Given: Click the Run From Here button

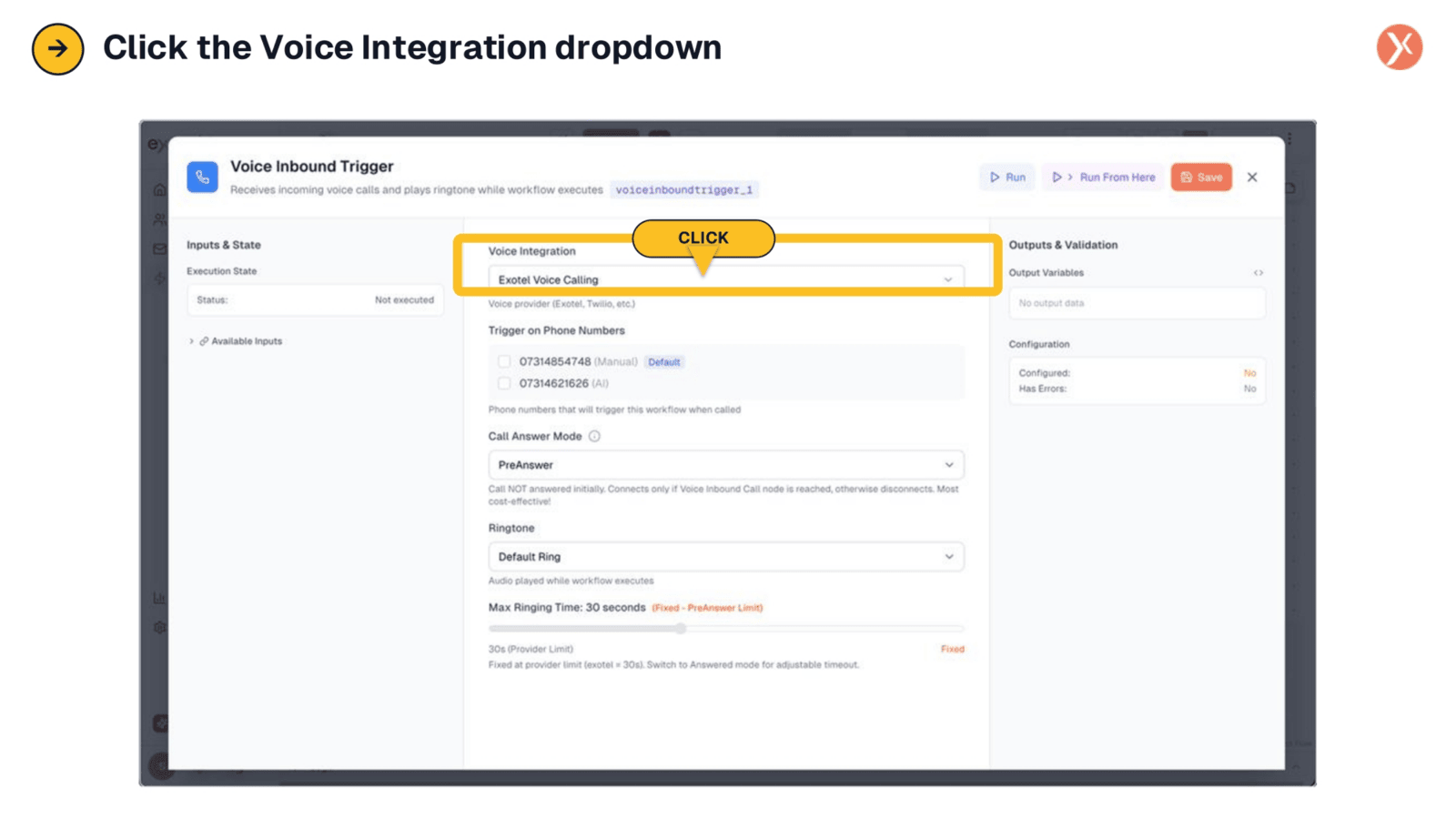Looking at the screenshot, I should 1103,177.
